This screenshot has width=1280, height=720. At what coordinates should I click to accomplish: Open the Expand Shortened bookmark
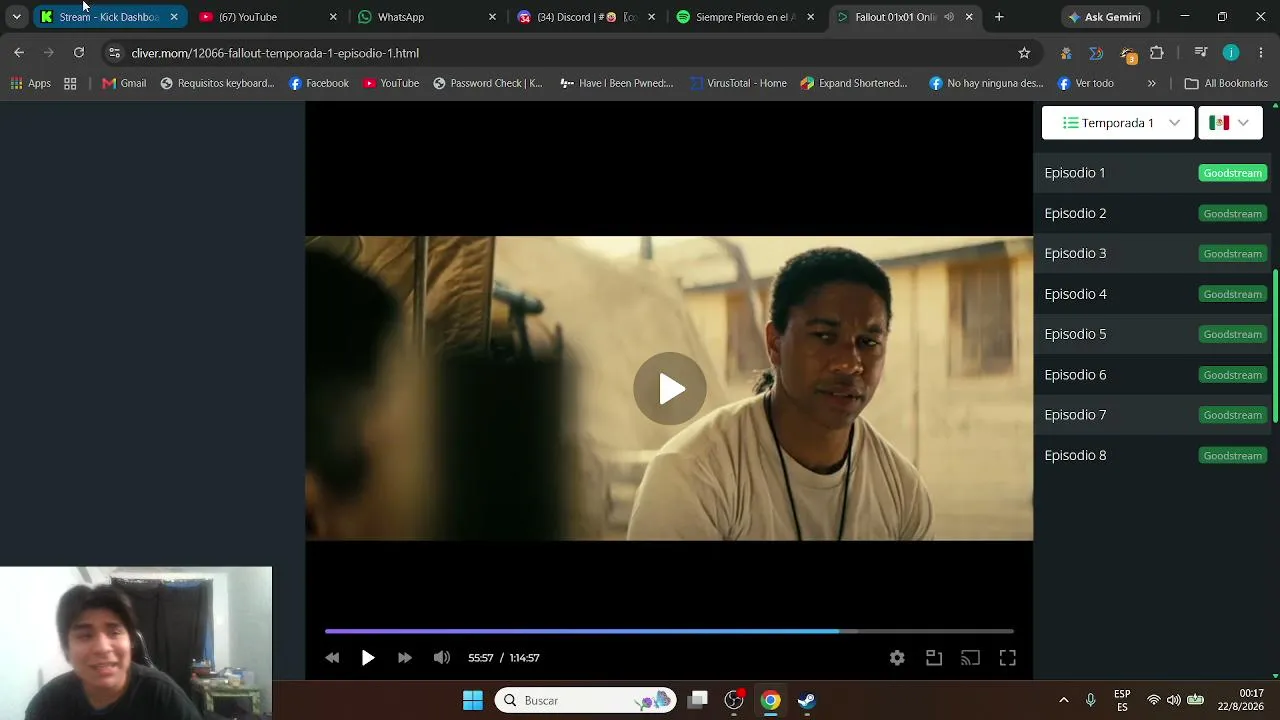(854, 83)
